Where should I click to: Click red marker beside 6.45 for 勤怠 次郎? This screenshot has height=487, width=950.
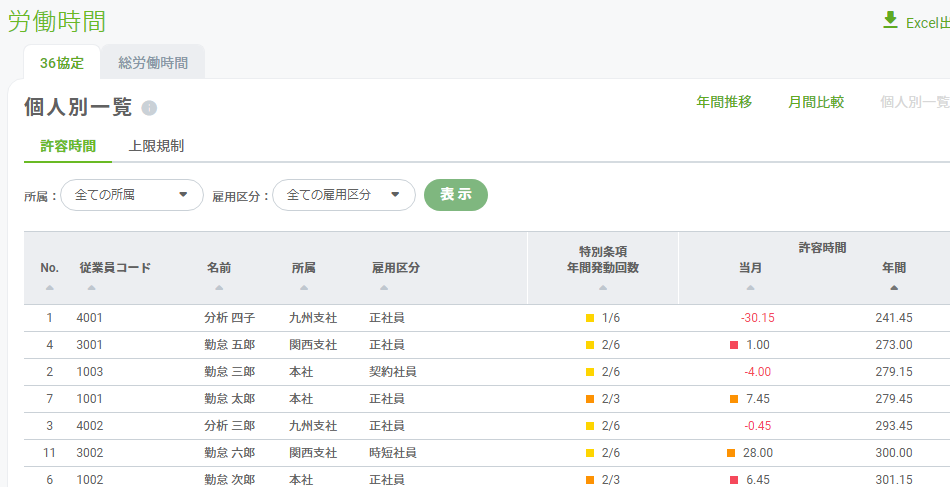(x=734, y=480)
